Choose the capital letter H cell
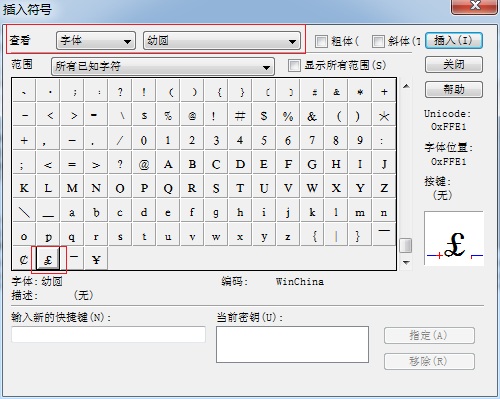Screen dimensions: 500x399 [x=336, y=164]
